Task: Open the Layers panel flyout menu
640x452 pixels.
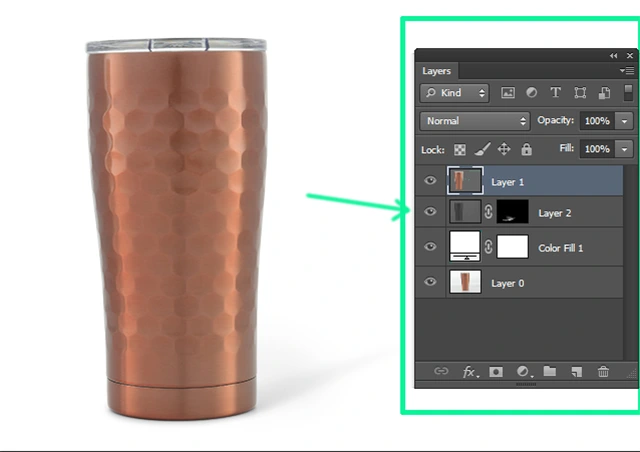Action: tap(627, 71)
